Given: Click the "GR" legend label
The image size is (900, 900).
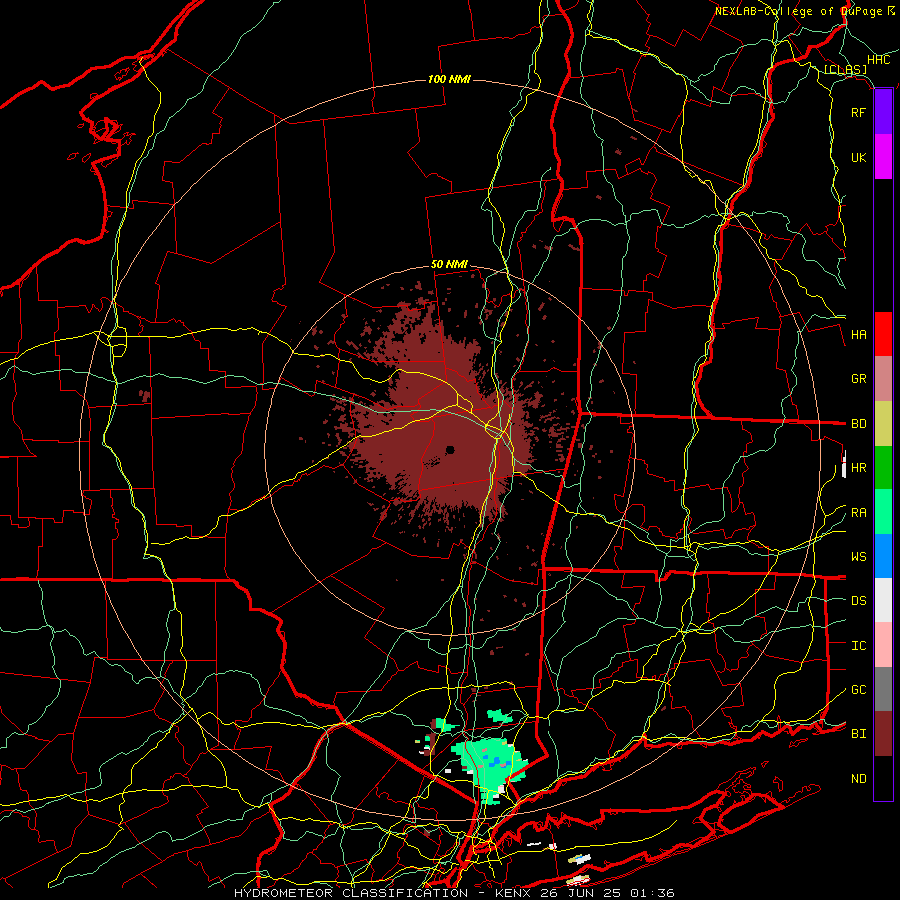Looking at the screenshot, I should tap(859, 379).
